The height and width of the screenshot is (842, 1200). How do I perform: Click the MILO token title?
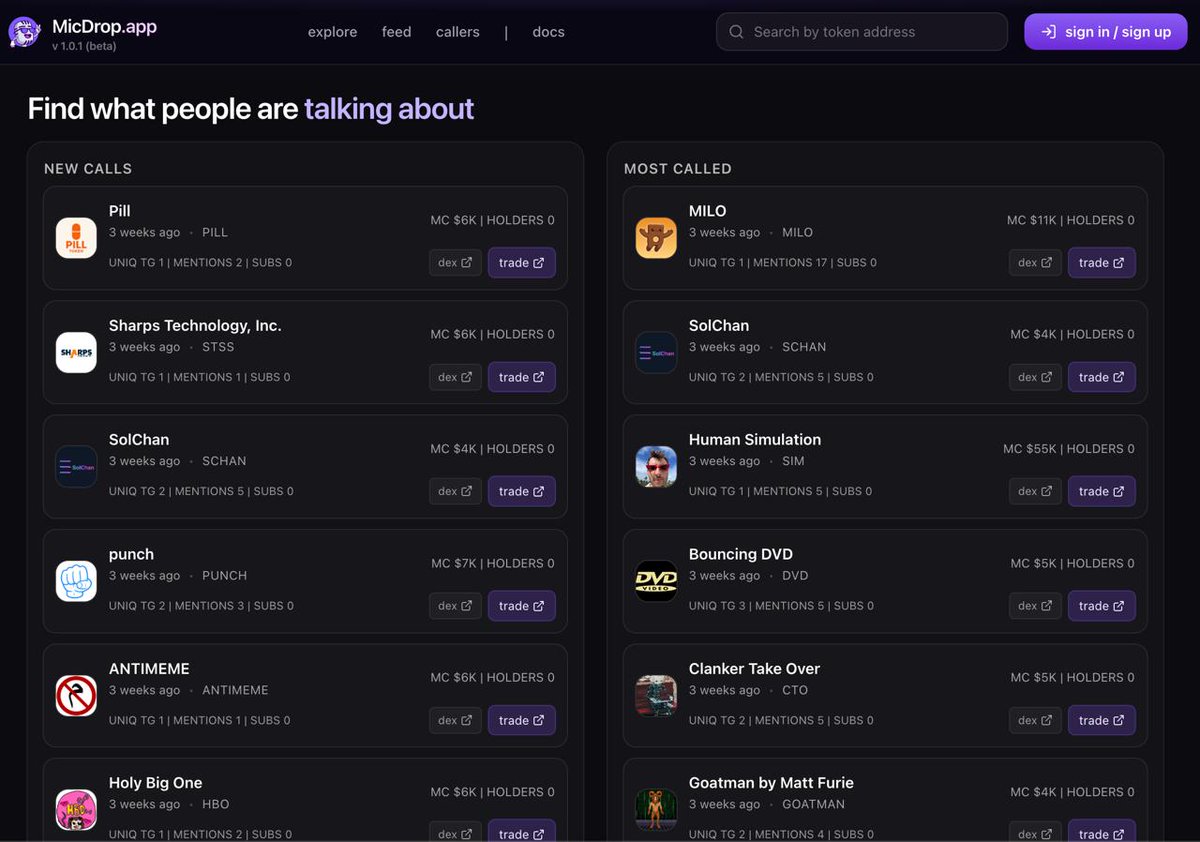[x=708, y=211]
